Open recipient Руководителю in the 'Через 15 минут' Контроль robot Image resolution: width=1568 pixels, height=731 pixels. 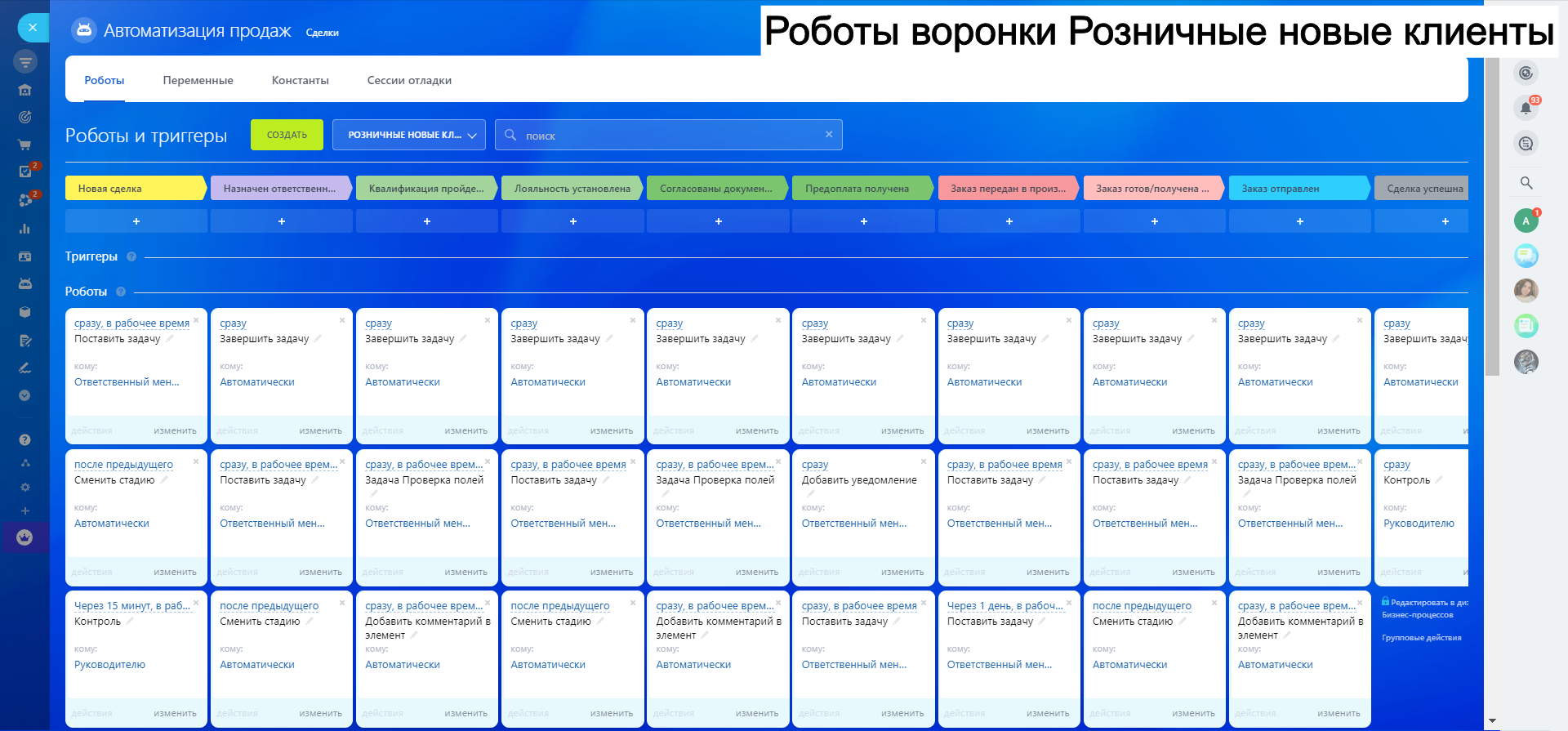109,665
